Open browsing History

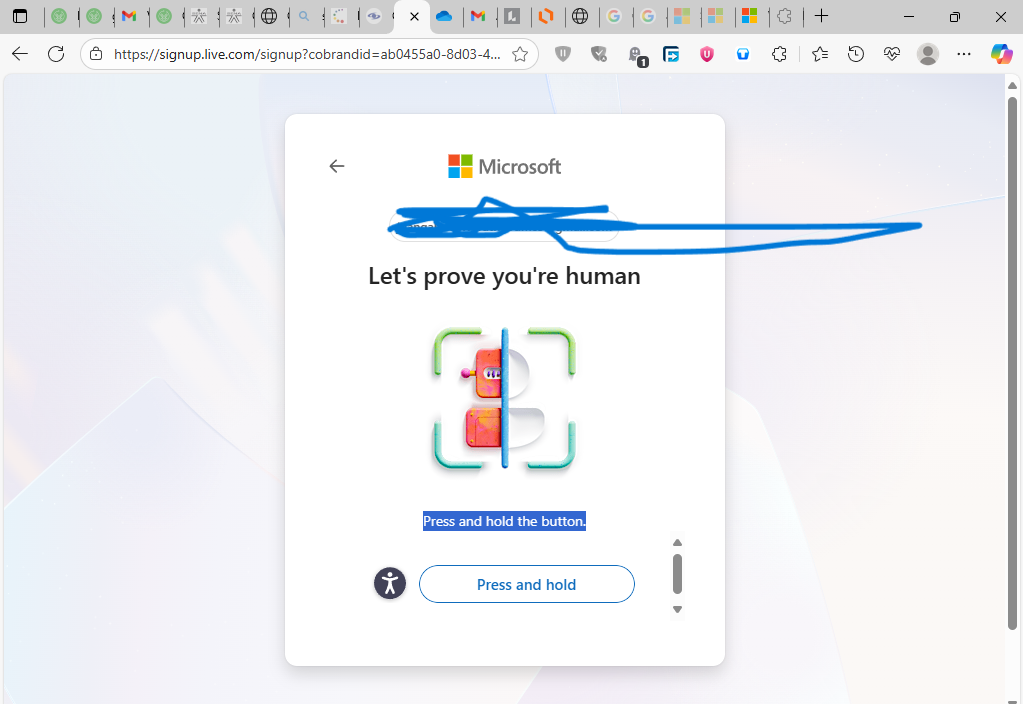[x=856, y=54]
